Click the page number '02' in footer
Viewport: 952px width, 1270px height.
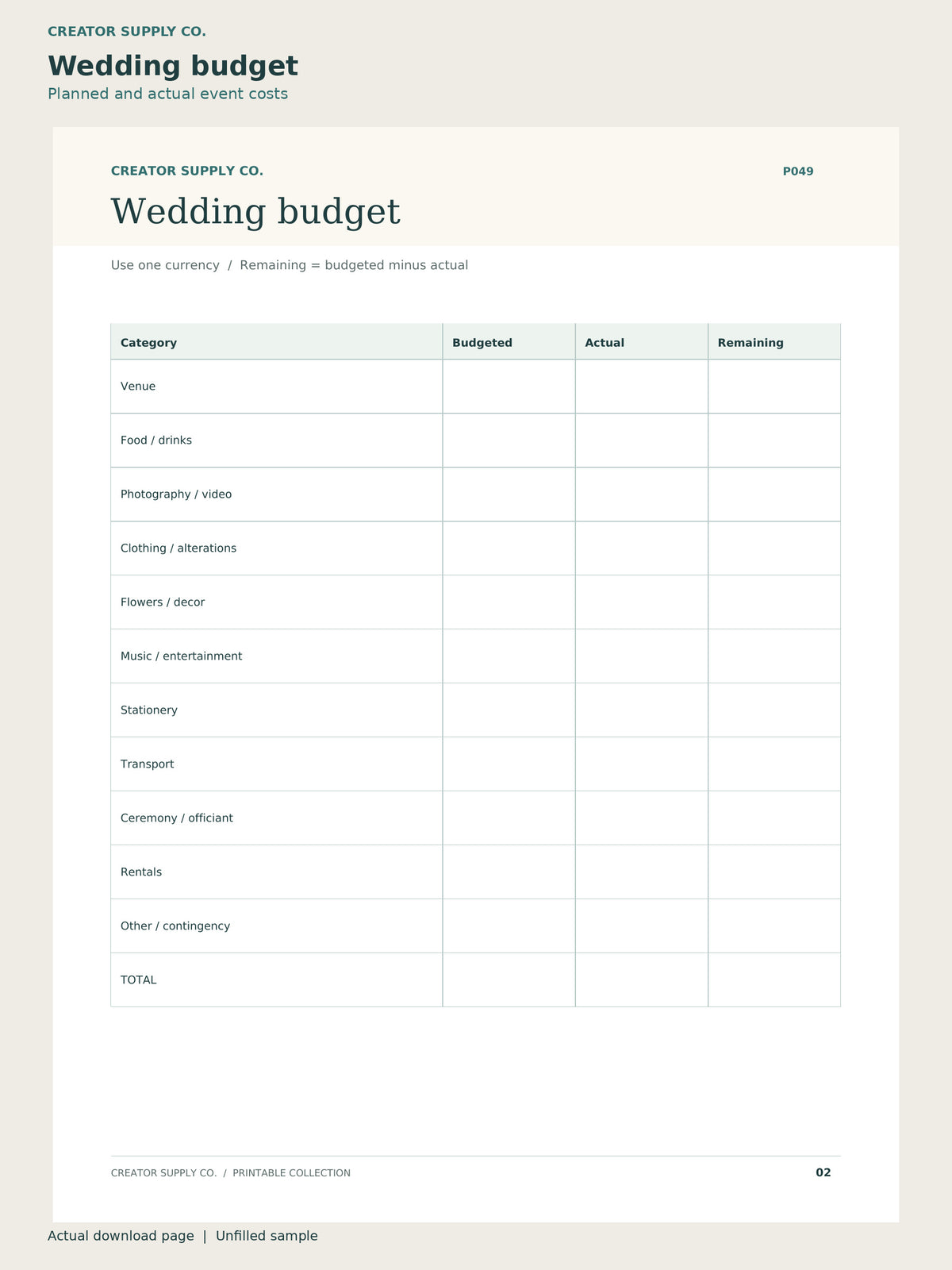(x=823, y=1172)
